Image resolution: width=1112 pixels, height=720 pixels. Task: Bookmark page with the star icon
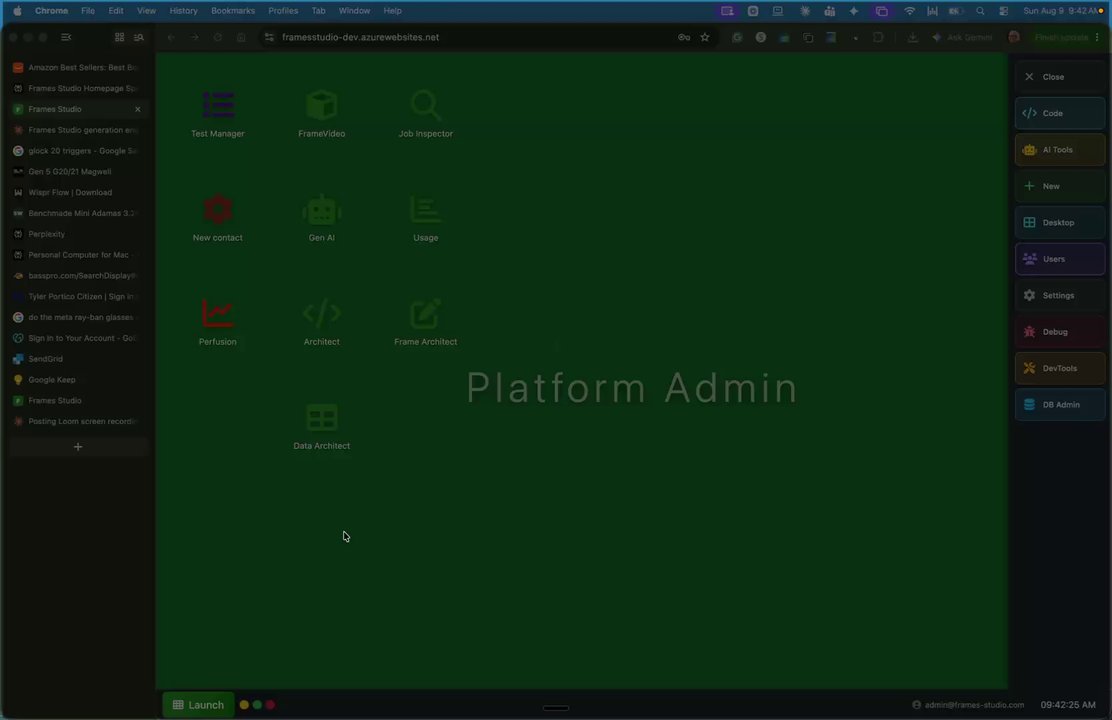(x=705, y=37)
